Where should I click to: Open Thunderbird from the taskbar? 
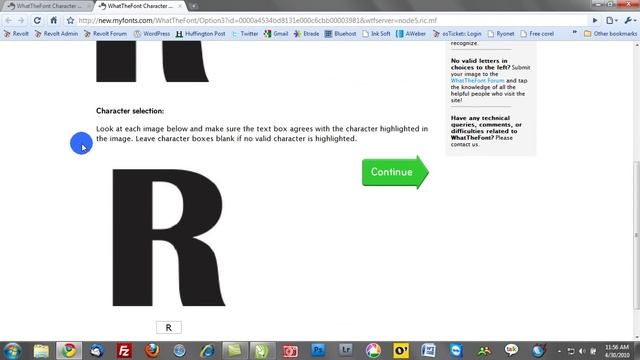(97, 351)
